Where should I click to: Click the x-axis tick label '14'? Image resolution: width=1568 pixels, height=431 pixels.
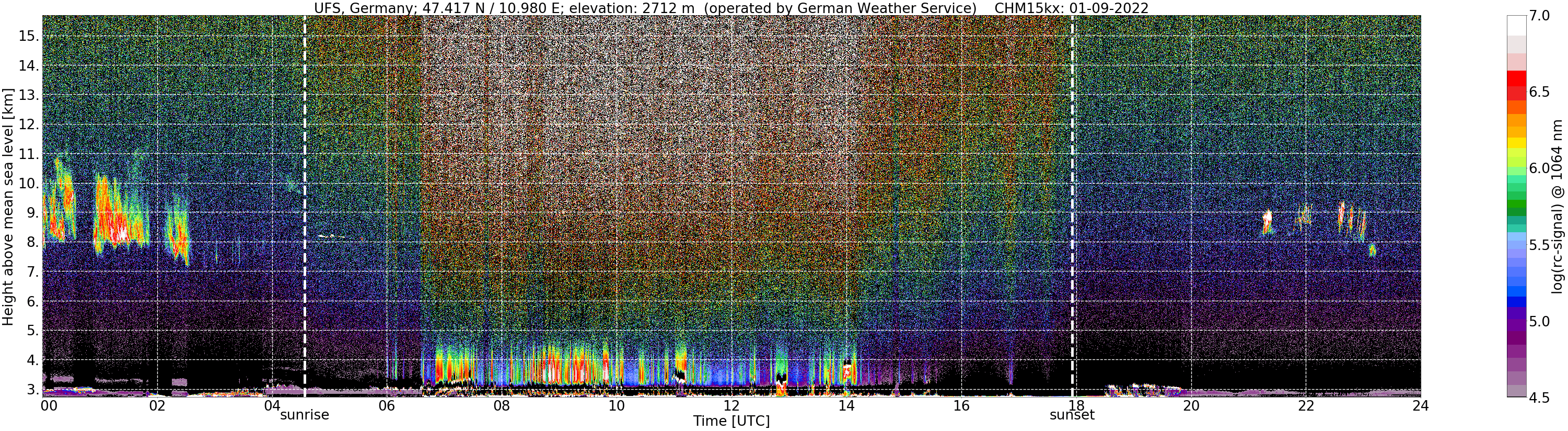point(845,405)
